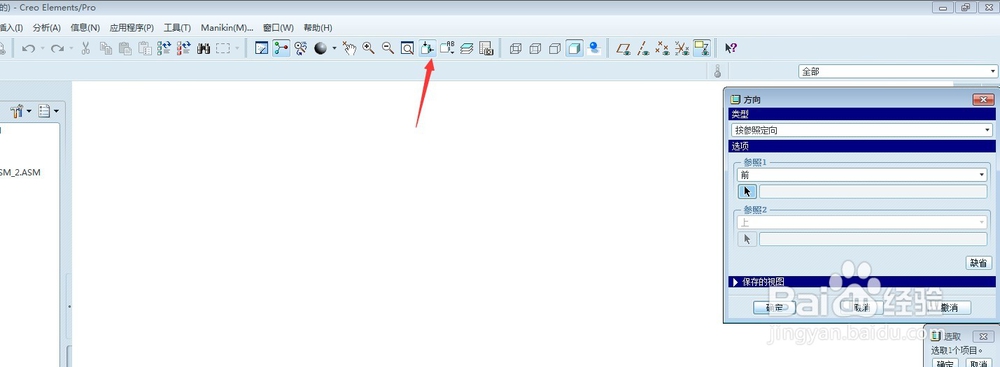Click the Copy icon in toolbar
This screenshot has width=1000, height=367.
pyautogui.click(x=106, y=49)
